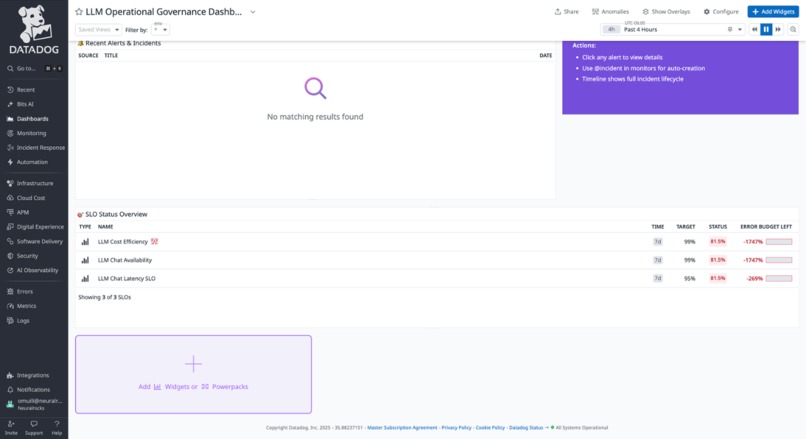Screen dimensions: 806x439
Task: Click error budget bar for LLM Chat Availability
Action: pyautogui.click(x=779, y=260)
